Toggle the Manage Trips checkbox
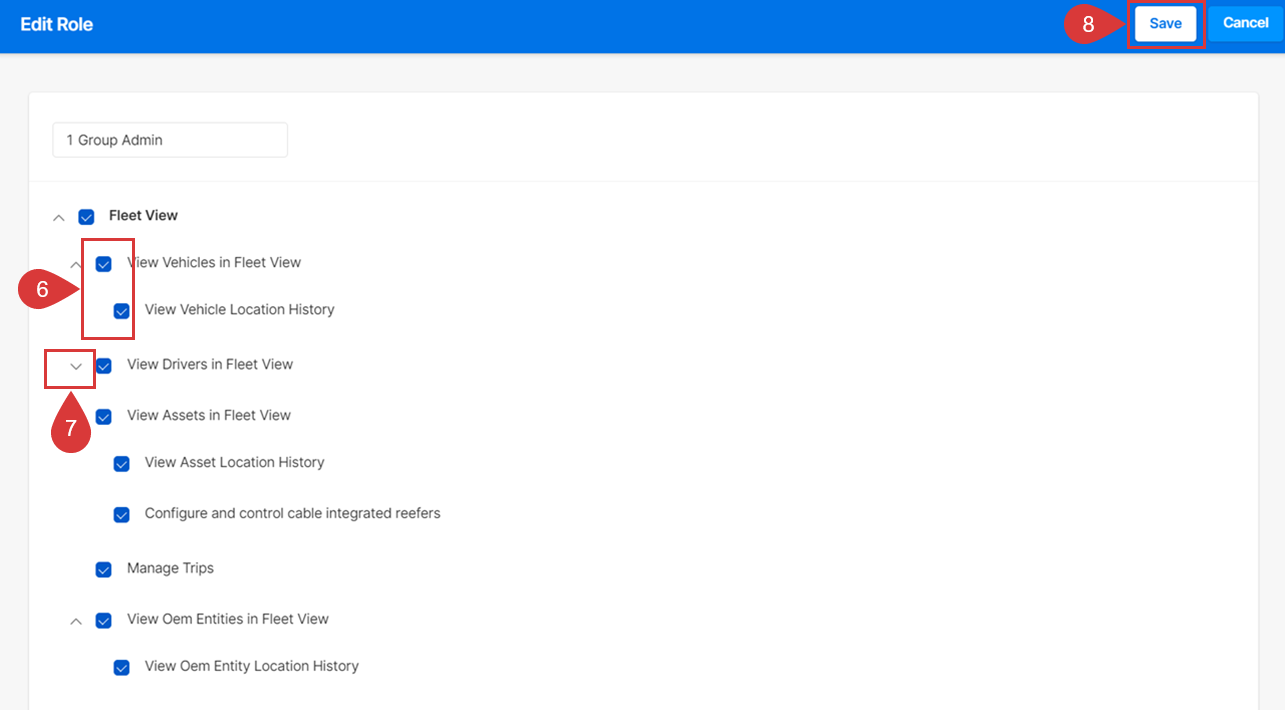This screenshot has width=1285, height=710. (104, 570)
